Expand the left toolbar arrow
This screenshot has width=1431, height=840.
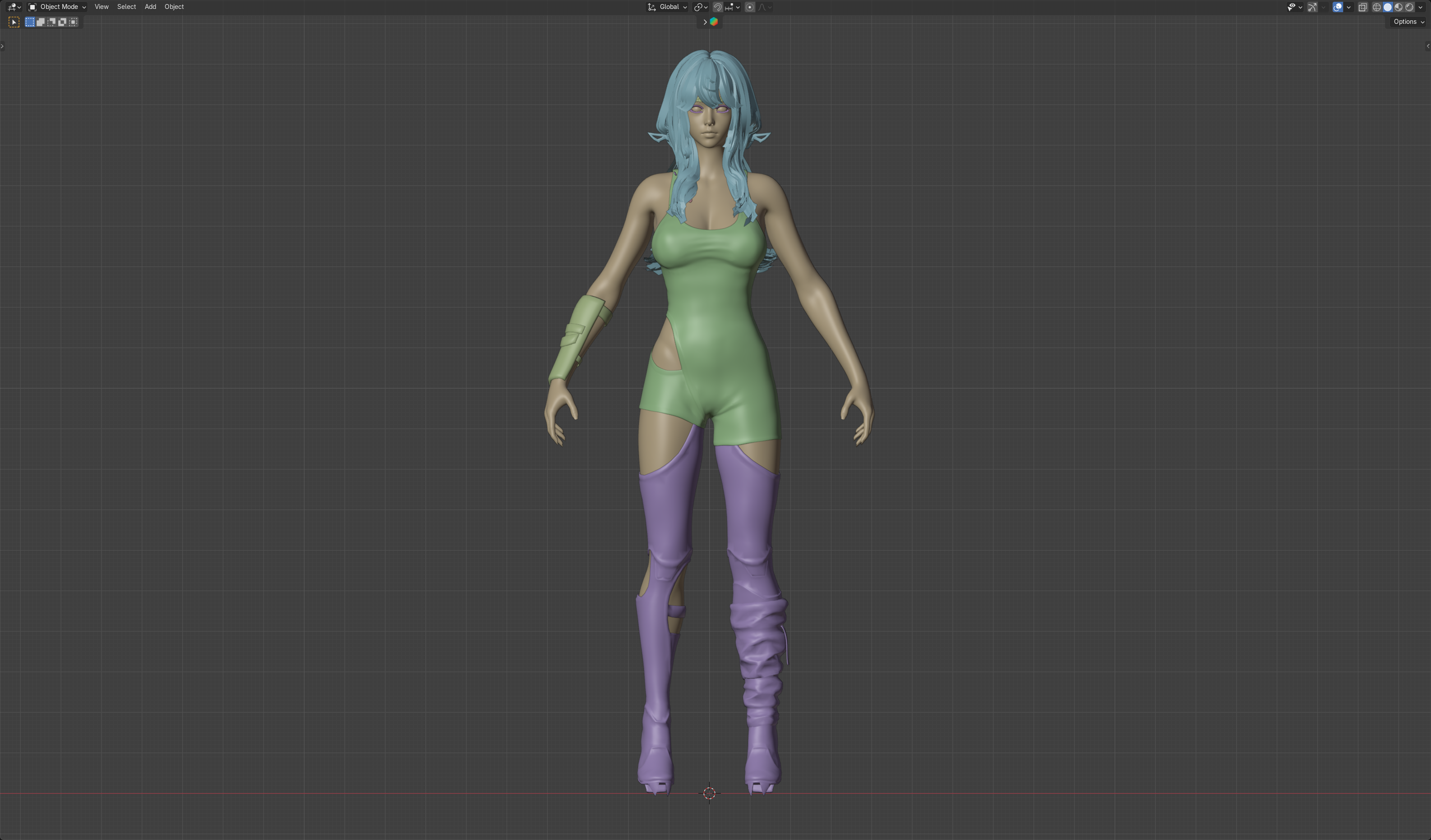[x=2, y=46]
